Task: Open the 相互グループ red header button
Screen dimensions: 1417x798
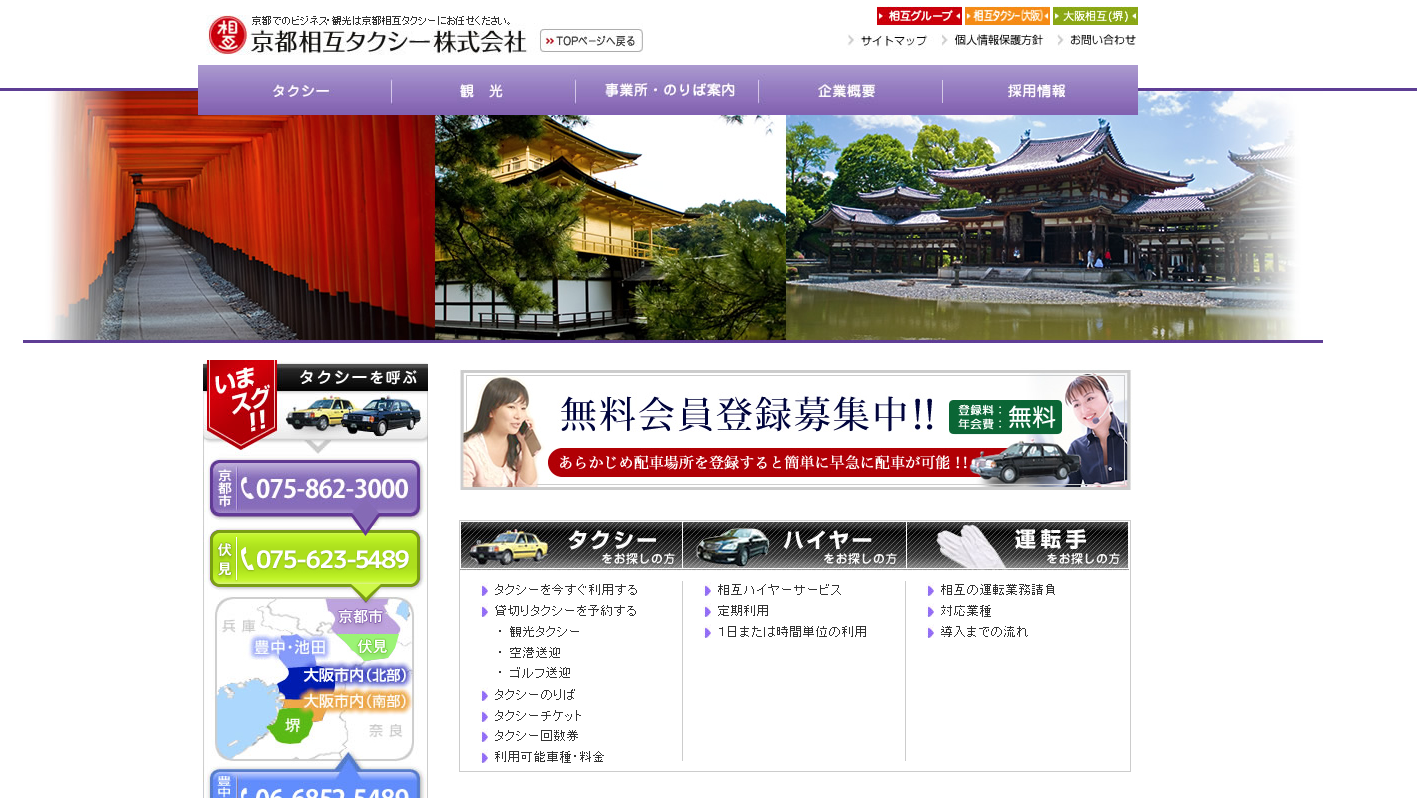Action: click(919, 16)
